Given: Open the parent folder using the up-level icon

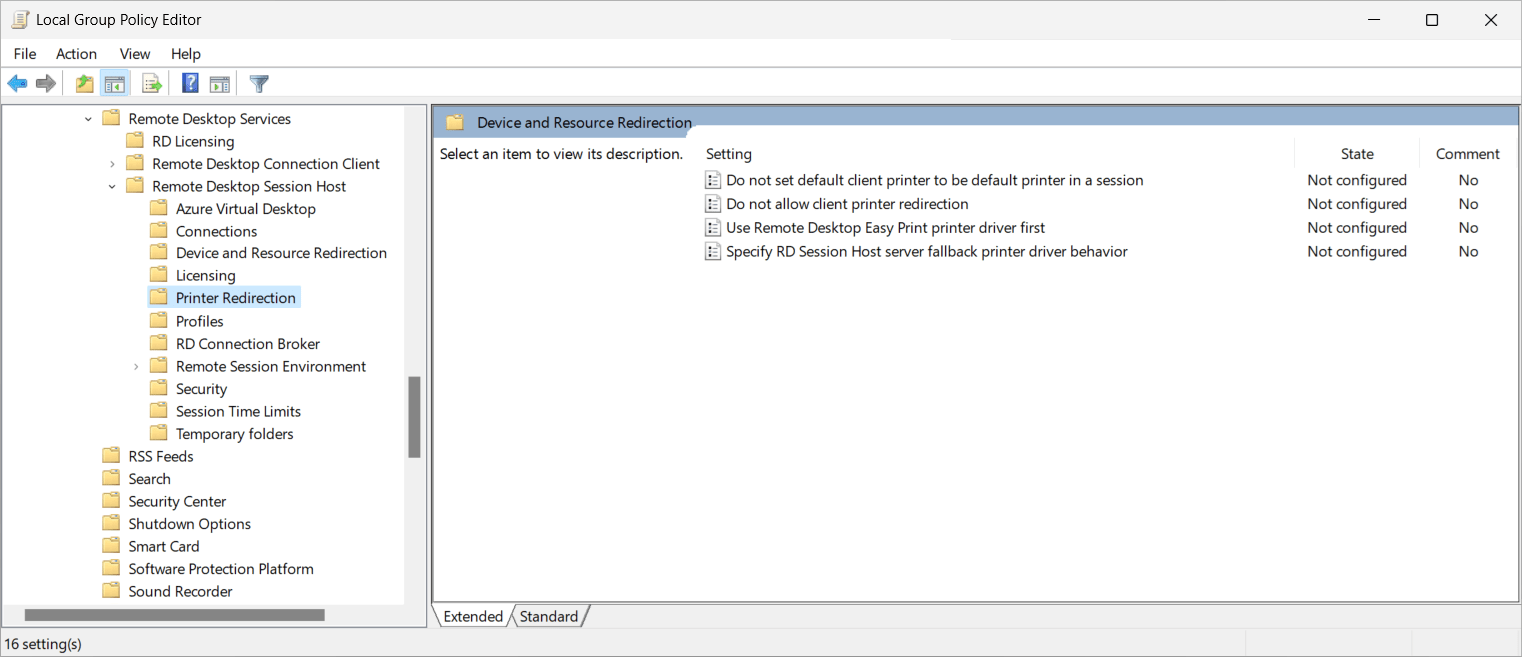Looking at the screenshot, I should pos(84,83).
